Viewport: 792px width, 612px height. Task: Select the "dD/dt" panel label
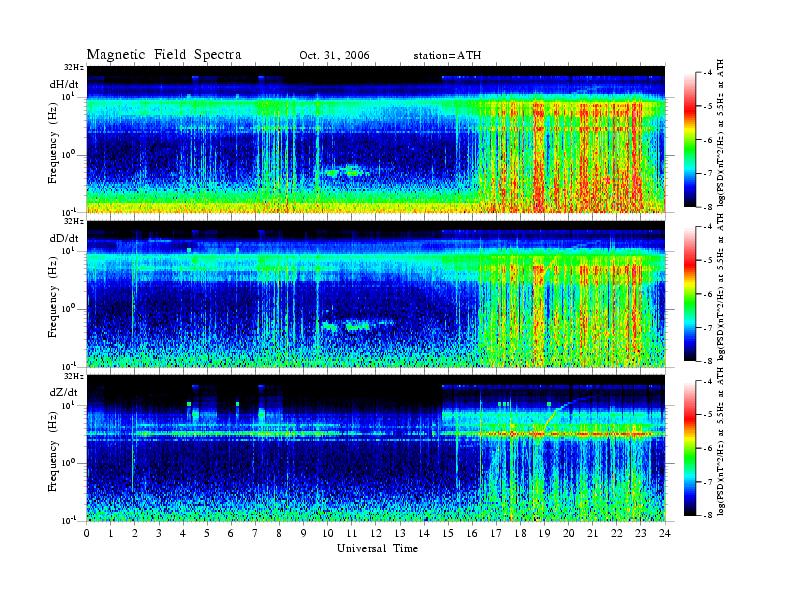coord(64,238)
